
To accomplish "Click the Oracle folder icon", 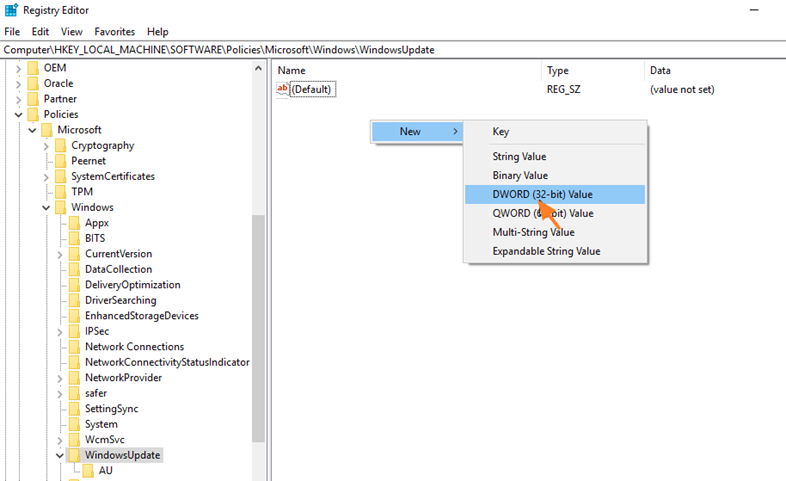I will coord(33,83).
